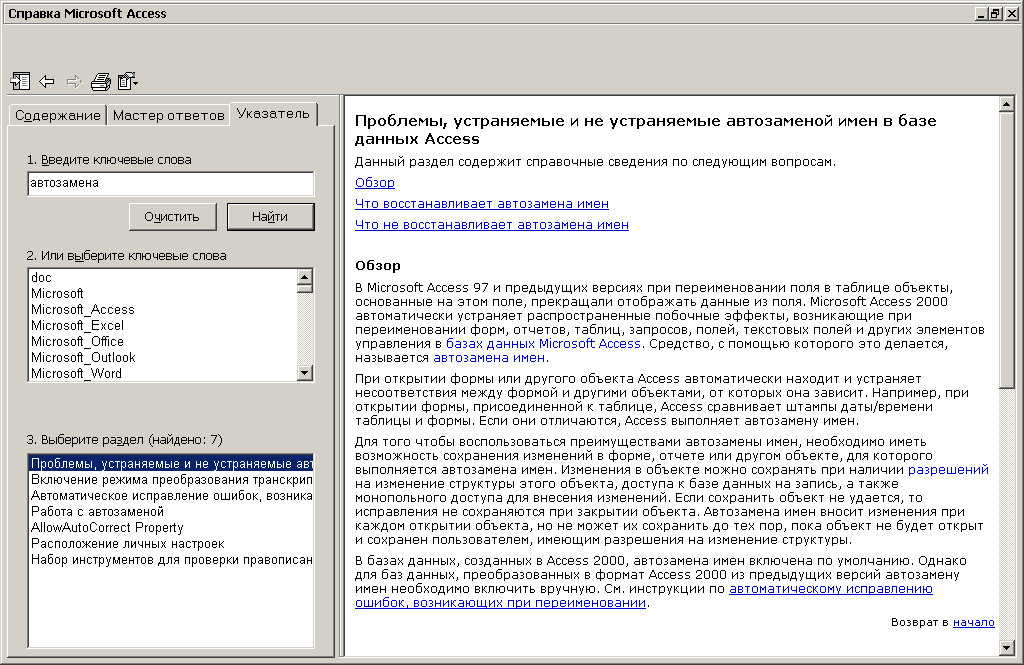Select keyword Microsoft_Office
Screen dimensions: 1024x665
click(x=163, y=342)
